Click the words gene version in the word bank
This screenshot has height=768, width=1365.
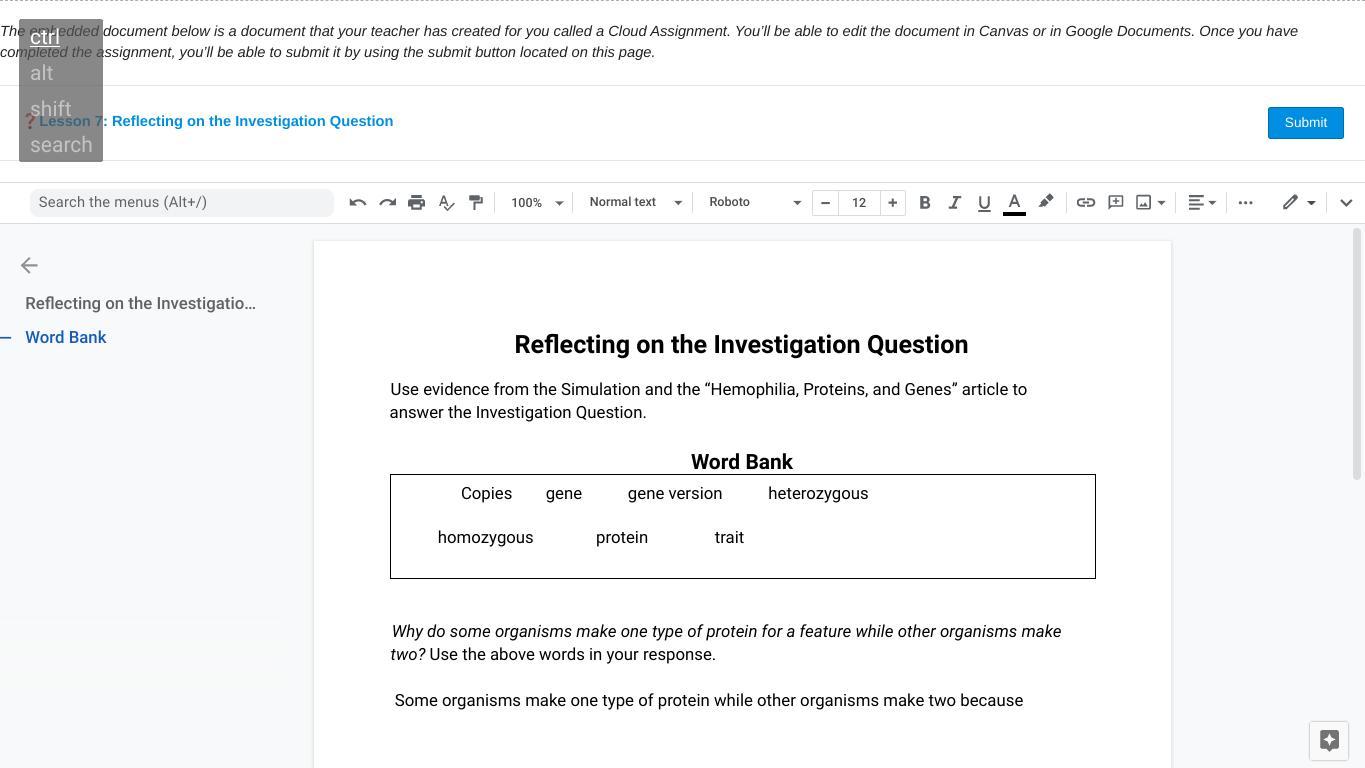(675, 493)
